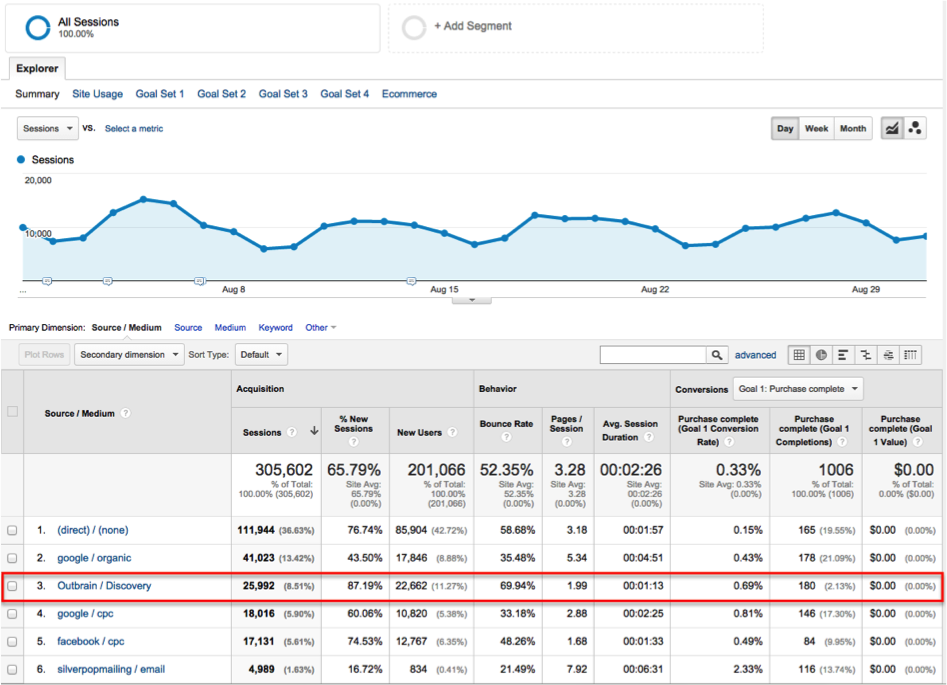Select the data table view icon
The width and height of the screenshot is (947, 685).
tap(799, 355)
